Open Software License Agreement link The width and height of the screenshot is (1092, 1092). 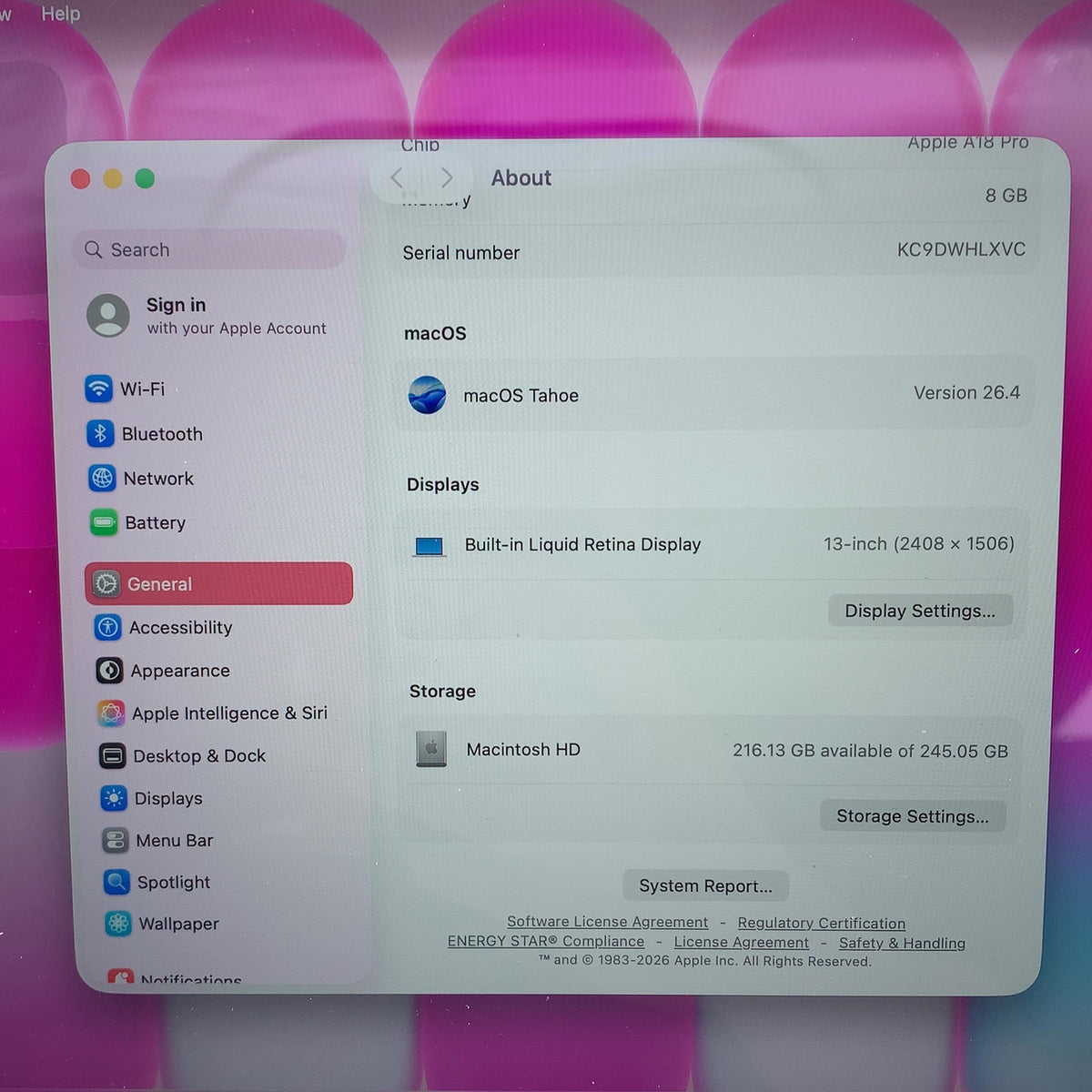(607, 922)
